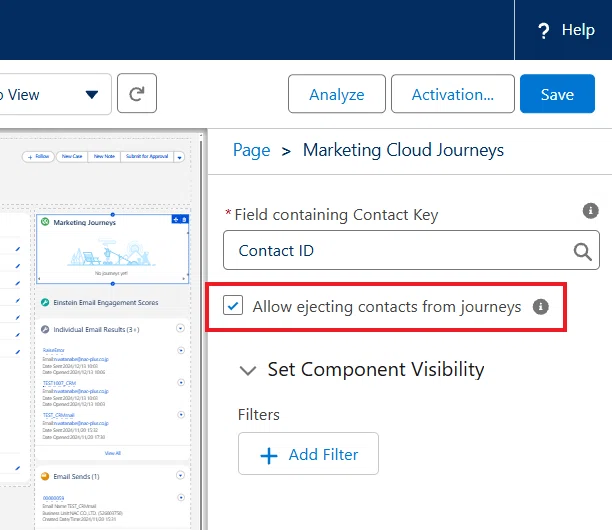Click the Analyze button
Screen dimensions: 612x530
tap(337, 94)
